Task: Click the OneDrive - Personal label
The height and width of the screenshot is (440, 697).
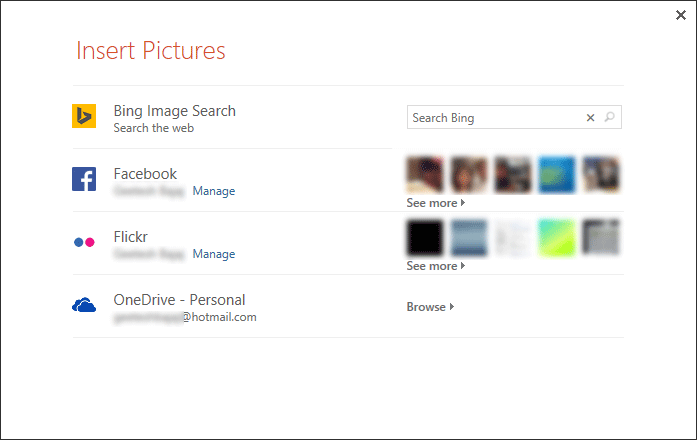Action: click(179, 300)
